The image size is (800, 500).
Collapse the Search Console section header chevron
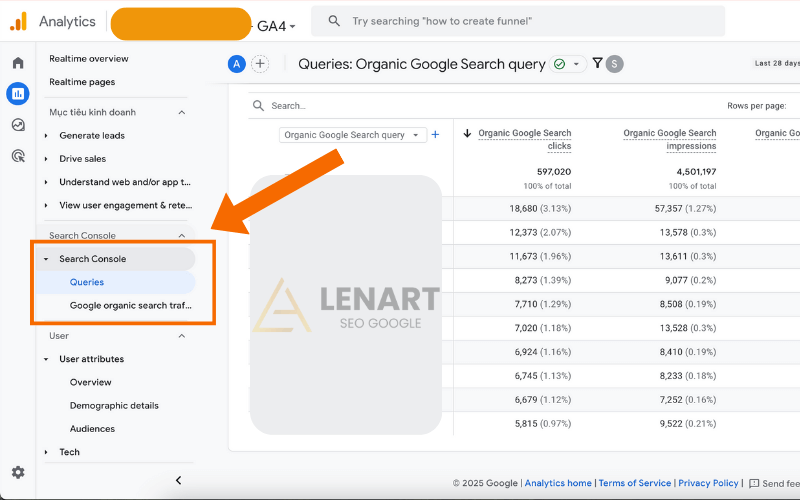coord(182,236)
